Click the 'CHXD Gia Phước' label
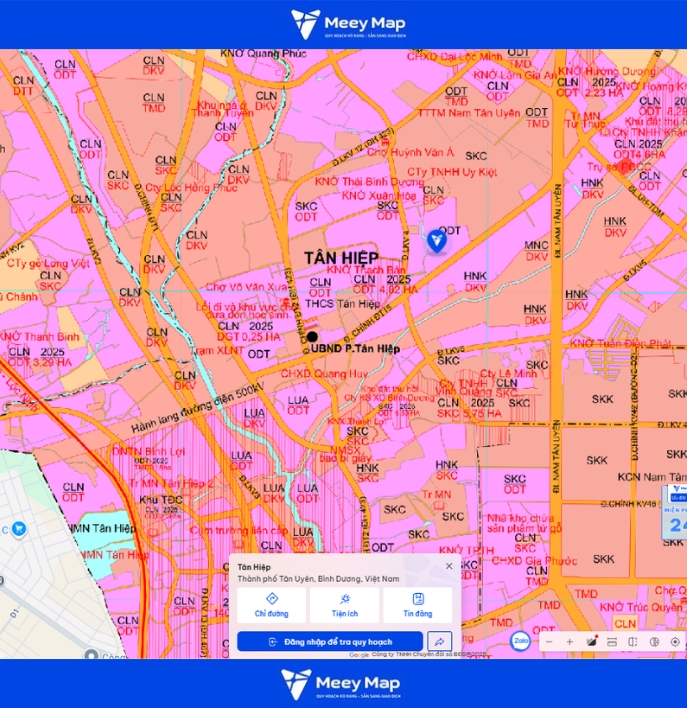This screenshot has width=687, height=708. click(x=534, y=561)
